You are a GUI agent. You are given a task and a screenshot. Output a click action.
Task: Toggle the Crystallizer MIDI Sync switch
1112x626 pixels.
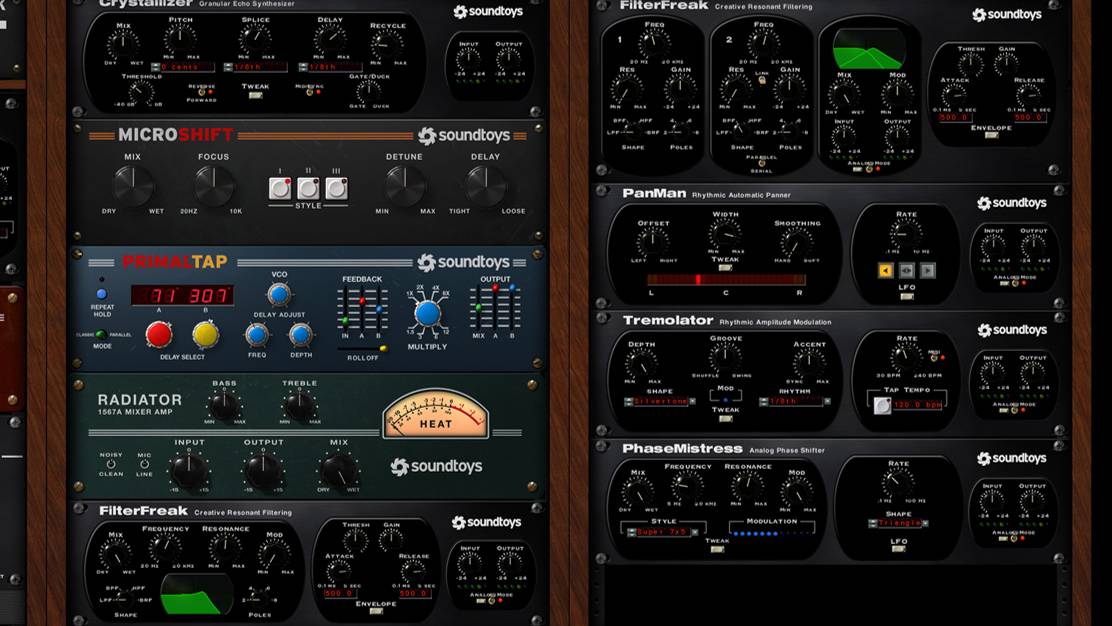[309, 92]
